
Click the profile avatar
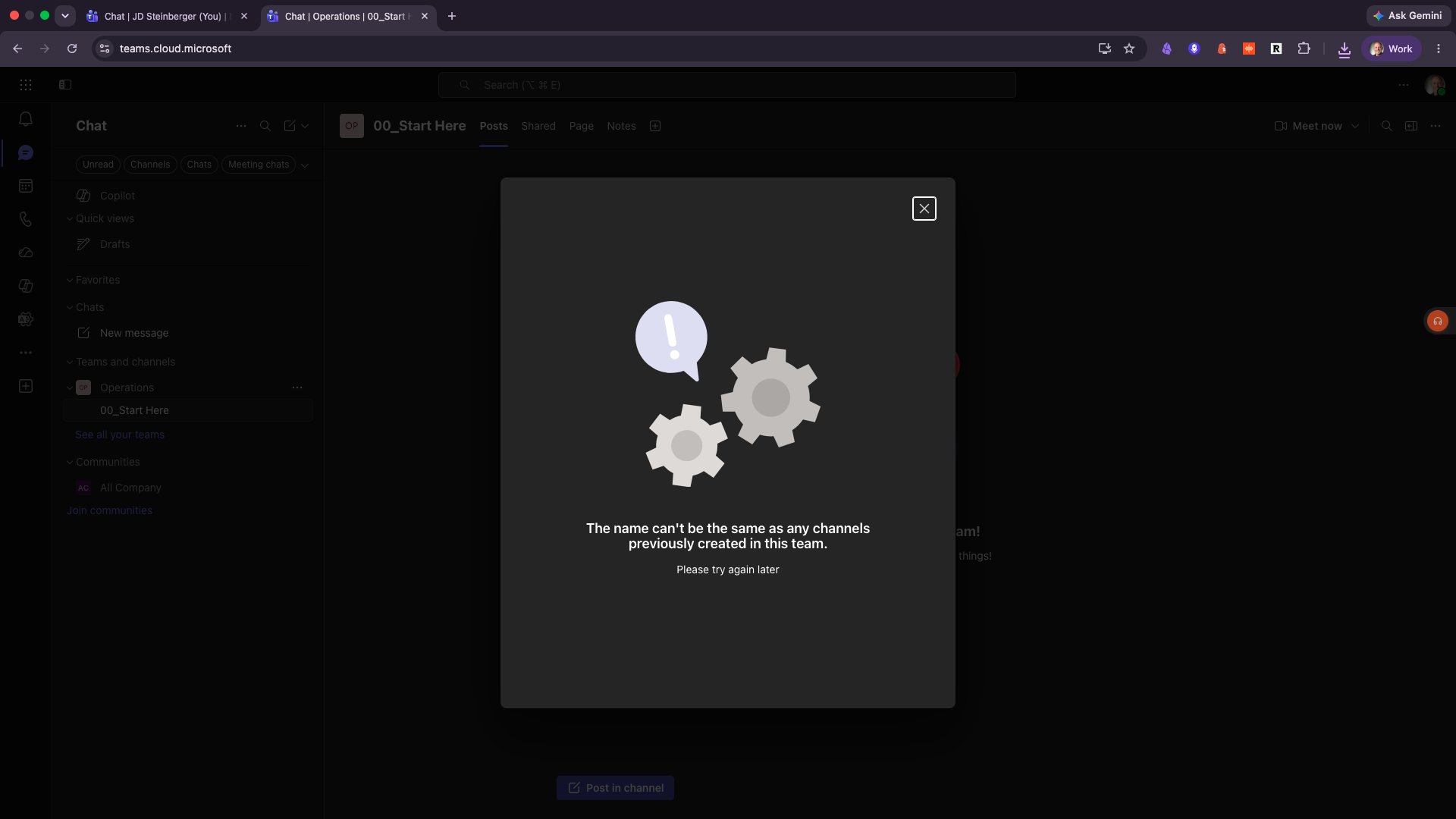(x=1434, y=85)
